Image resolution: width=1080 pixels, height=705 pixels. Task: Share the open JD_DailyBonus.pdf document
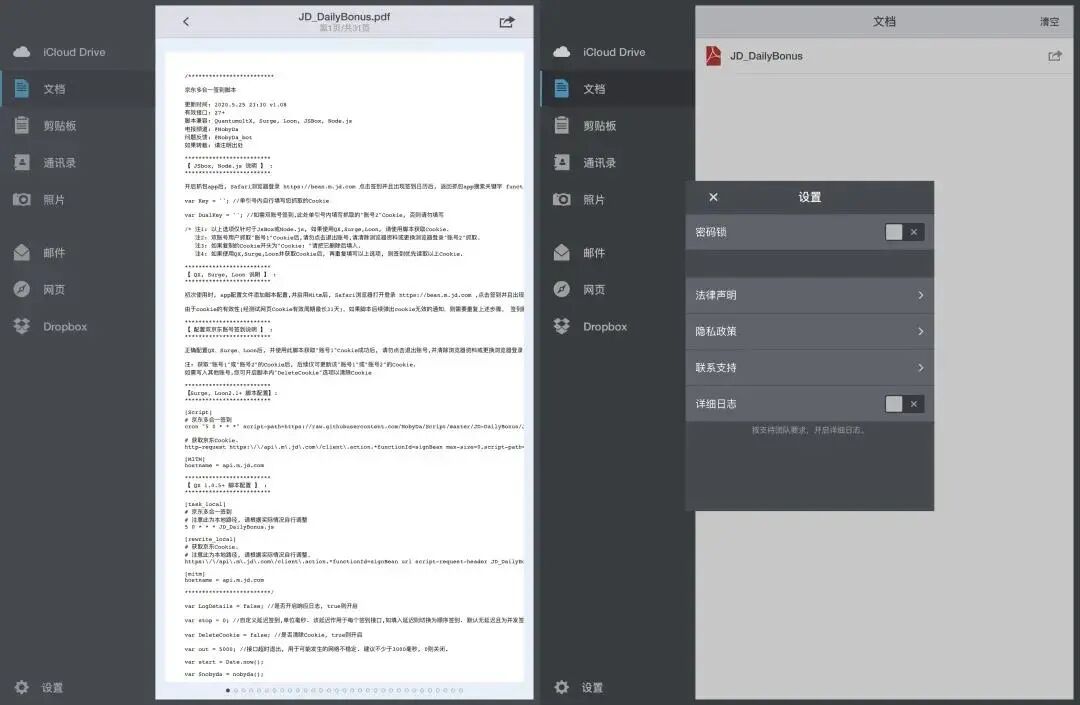click(x=507, y=21)
